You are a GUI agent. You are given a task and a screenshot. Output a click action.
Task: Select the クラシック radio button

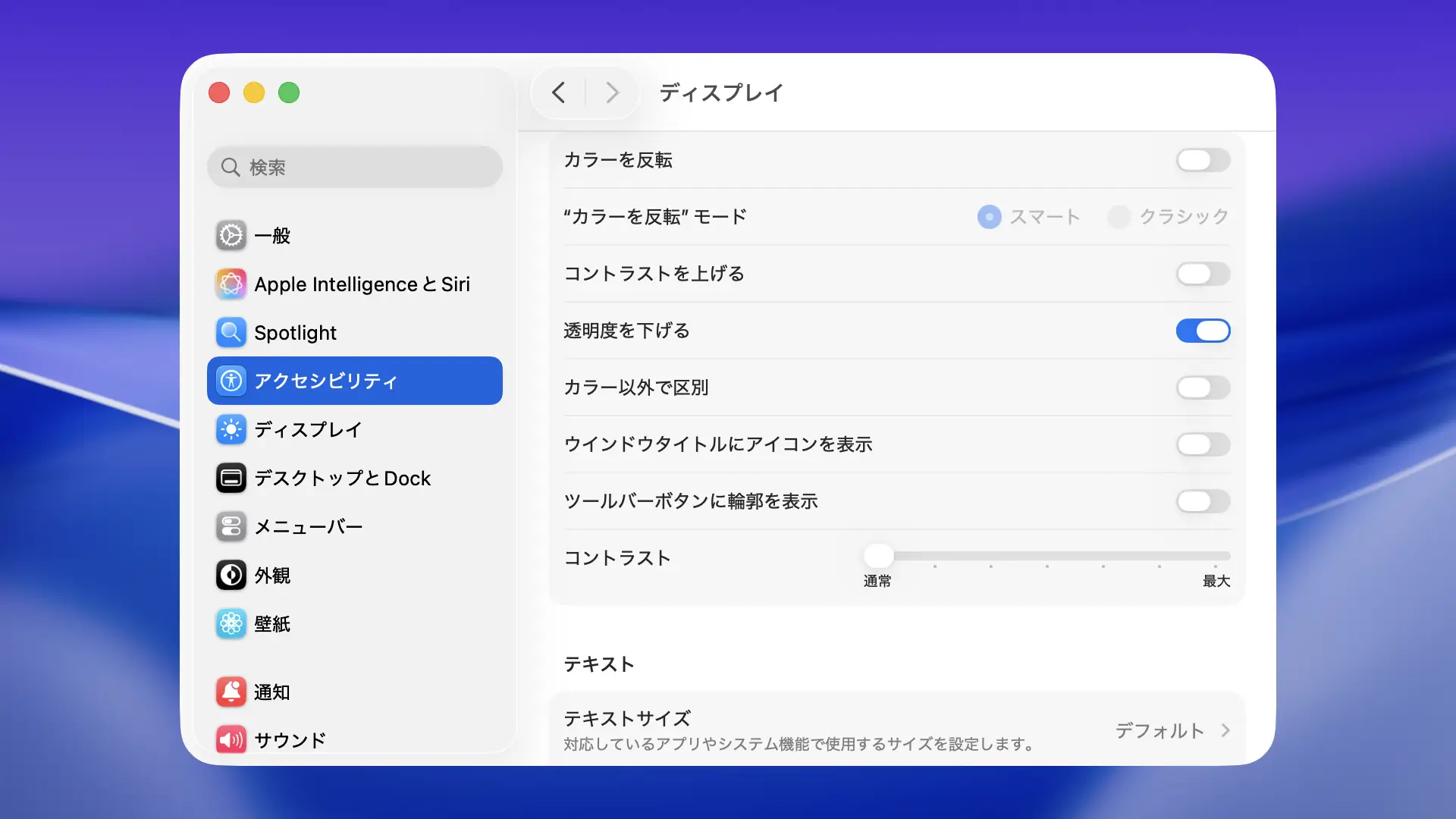[1119, 217]
